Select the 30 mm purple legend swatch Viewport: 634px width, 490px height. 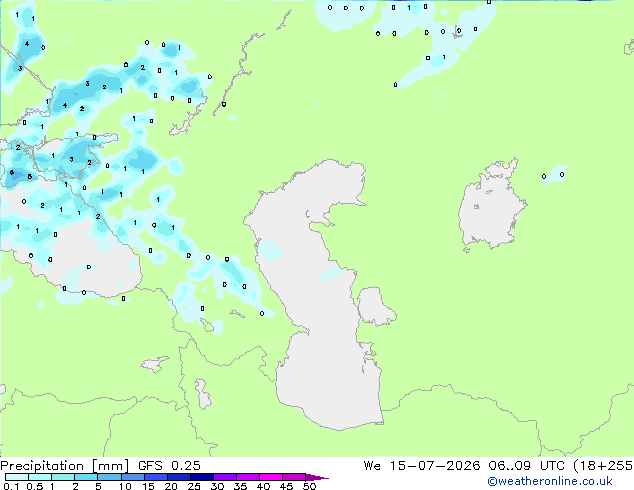click(225, 477)
